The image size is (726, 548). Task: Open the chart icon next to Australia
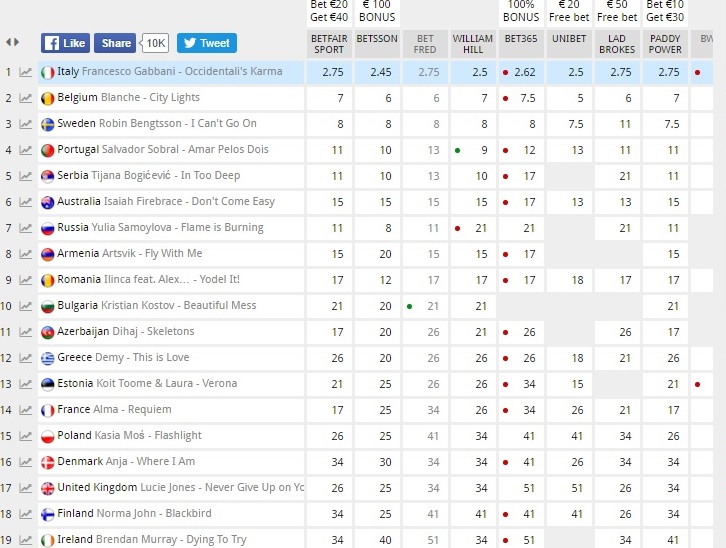[x=26, y=202]
